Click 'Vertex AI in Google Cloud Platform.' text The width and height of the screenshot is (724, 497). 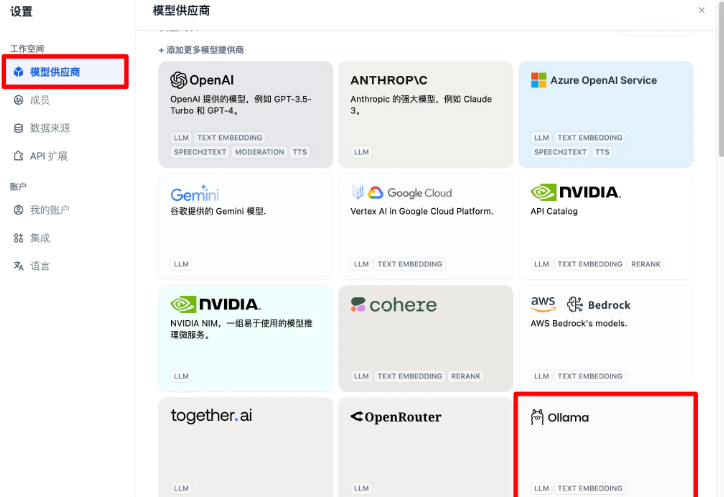coord(422,211)
